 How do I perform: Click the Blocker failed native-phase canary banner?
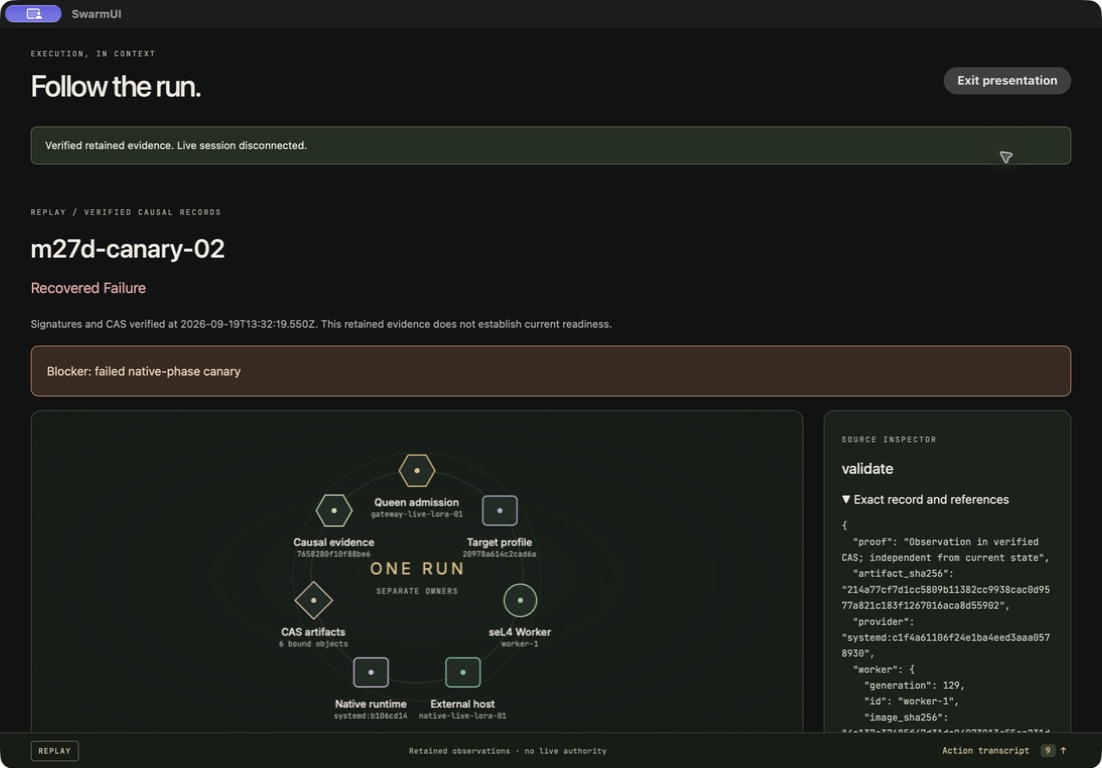(550, 371)
